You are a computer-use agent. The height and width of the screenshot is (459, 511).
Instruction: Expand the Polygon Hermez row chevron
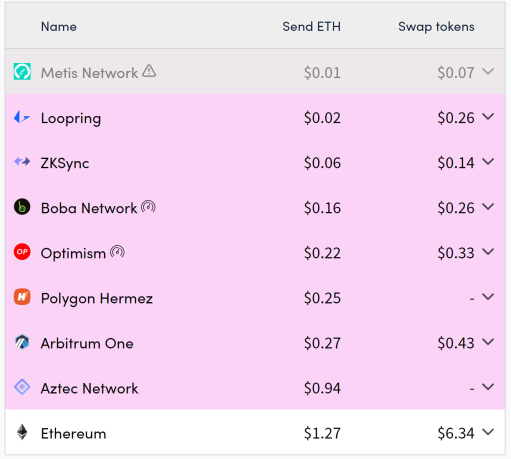point(488,297)
